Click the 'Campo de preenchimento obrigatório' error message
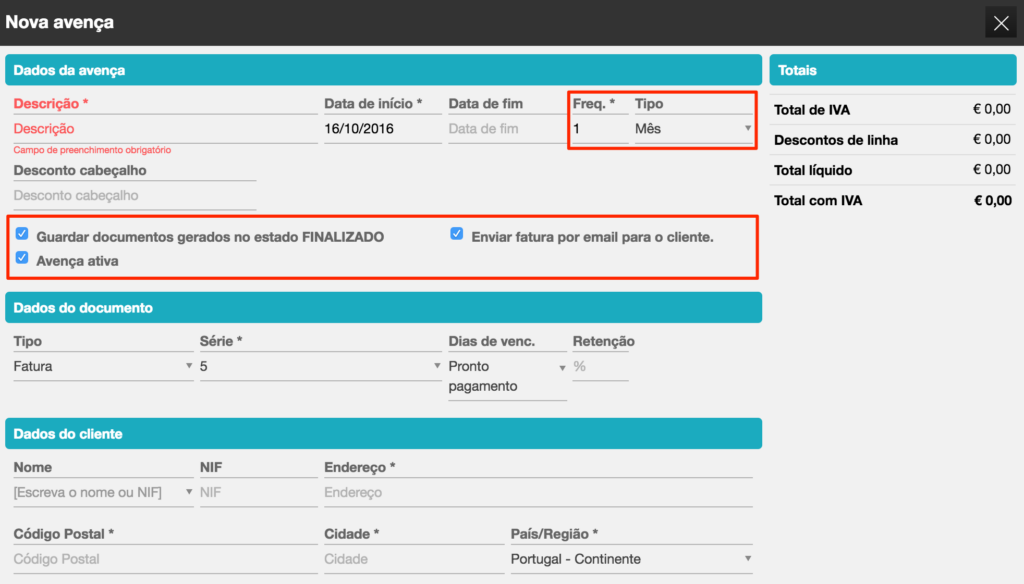1024x584 pixels. point(92,150)
